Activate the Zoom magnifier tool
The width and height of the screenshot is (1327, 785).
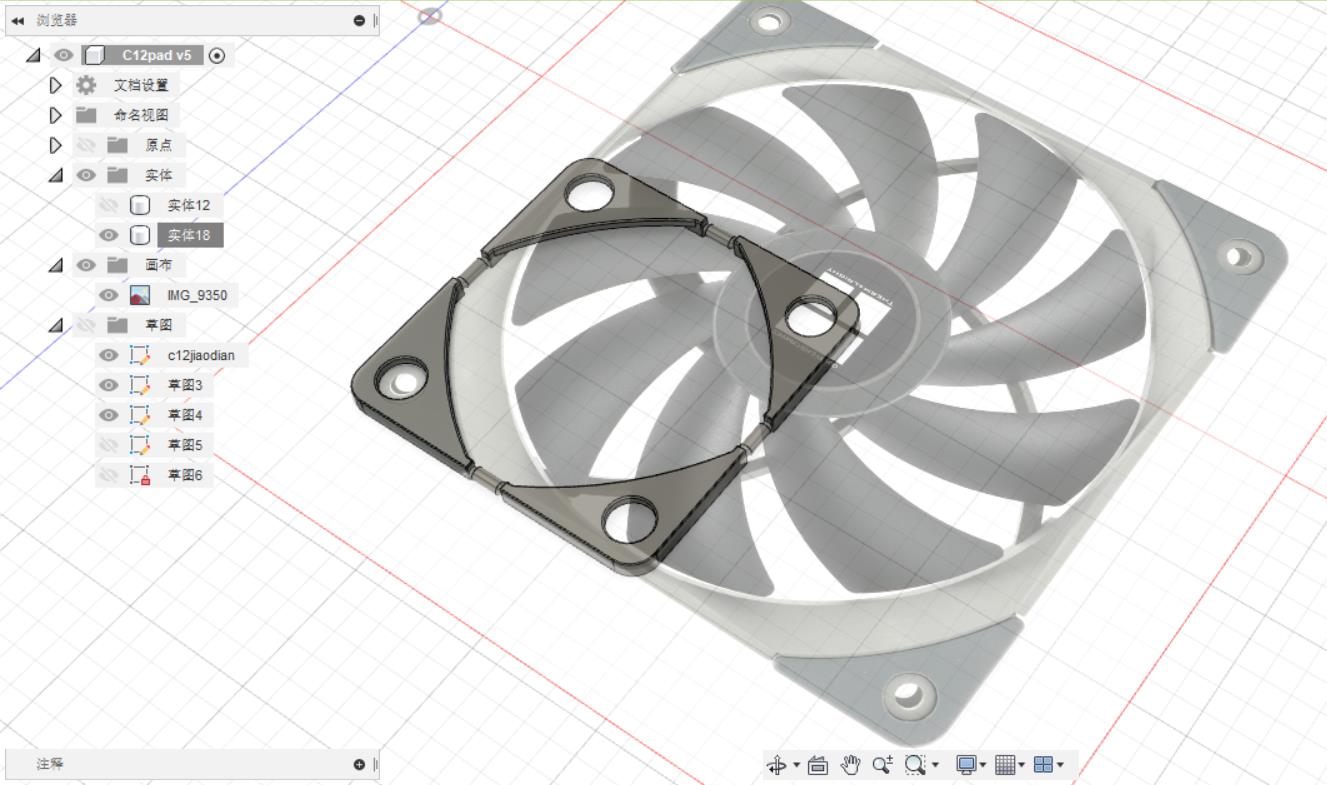point(882,765)
